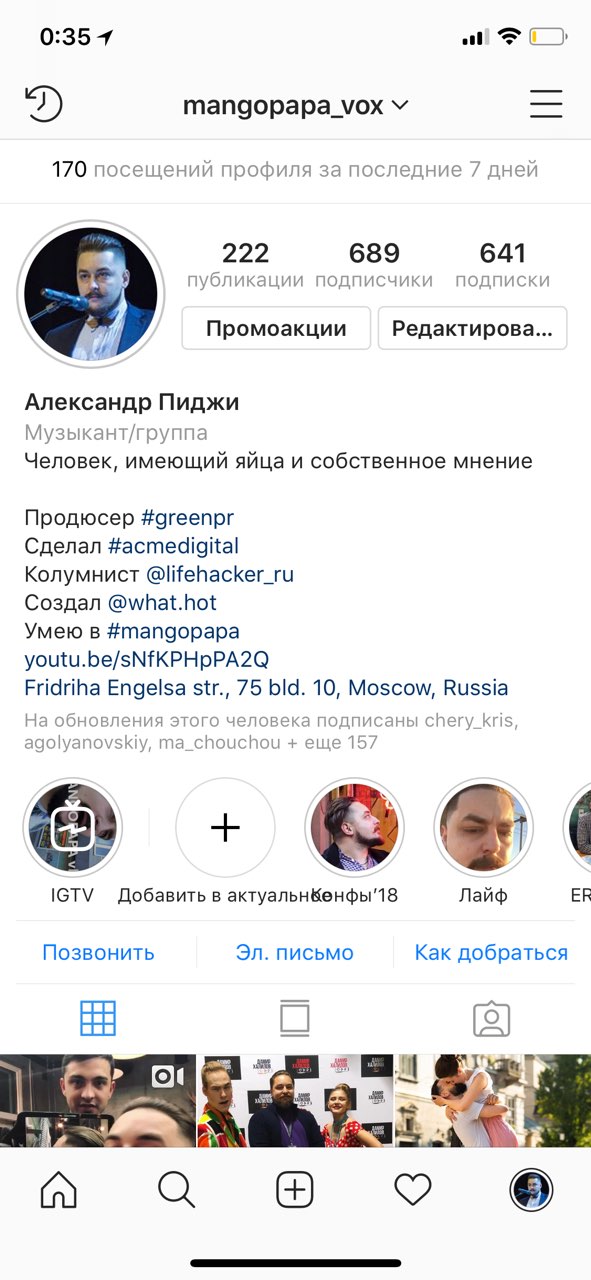Open the hamburger menu icon
This screenshot has height=1280, width=591.
[x=546, y=104]
